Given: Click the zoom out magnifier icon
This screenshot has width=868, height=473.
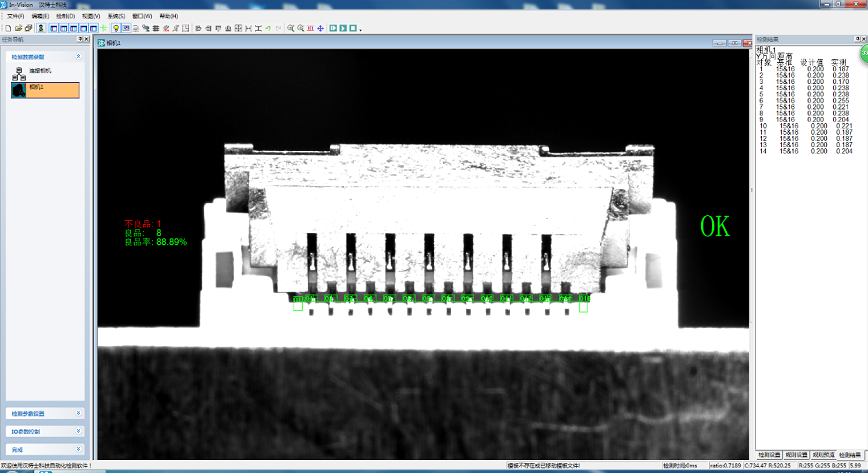Looking at the screenshot, I should 301,28.
